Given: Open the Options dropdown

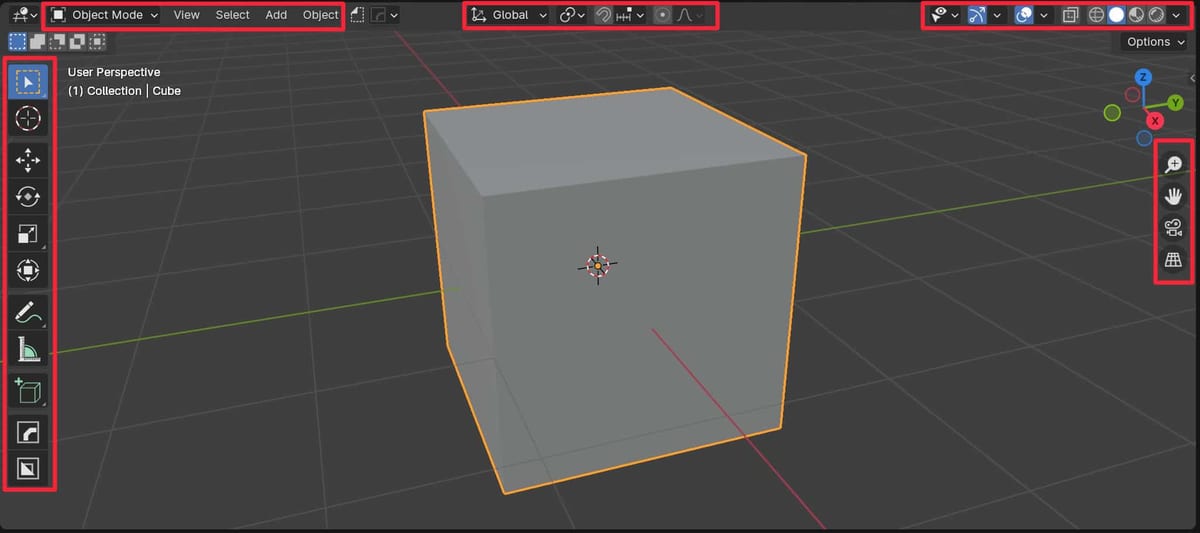Looking at the screenshot, I should coord(1154,42).
